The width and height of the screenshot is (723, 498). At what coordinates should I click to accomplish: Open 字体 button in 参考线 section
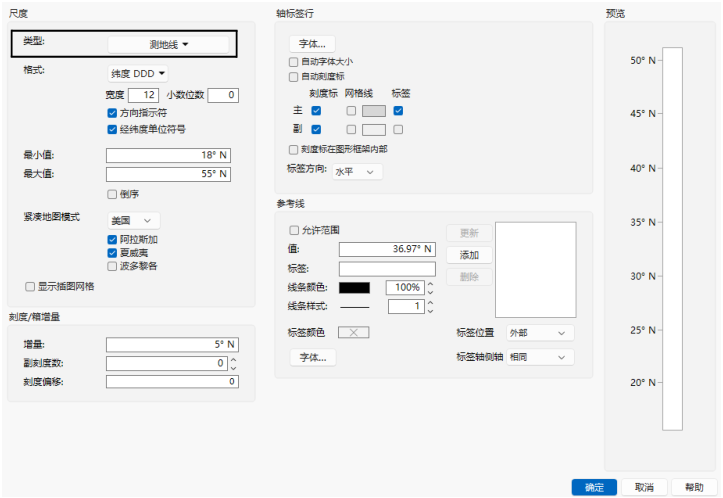click(313, 357)
